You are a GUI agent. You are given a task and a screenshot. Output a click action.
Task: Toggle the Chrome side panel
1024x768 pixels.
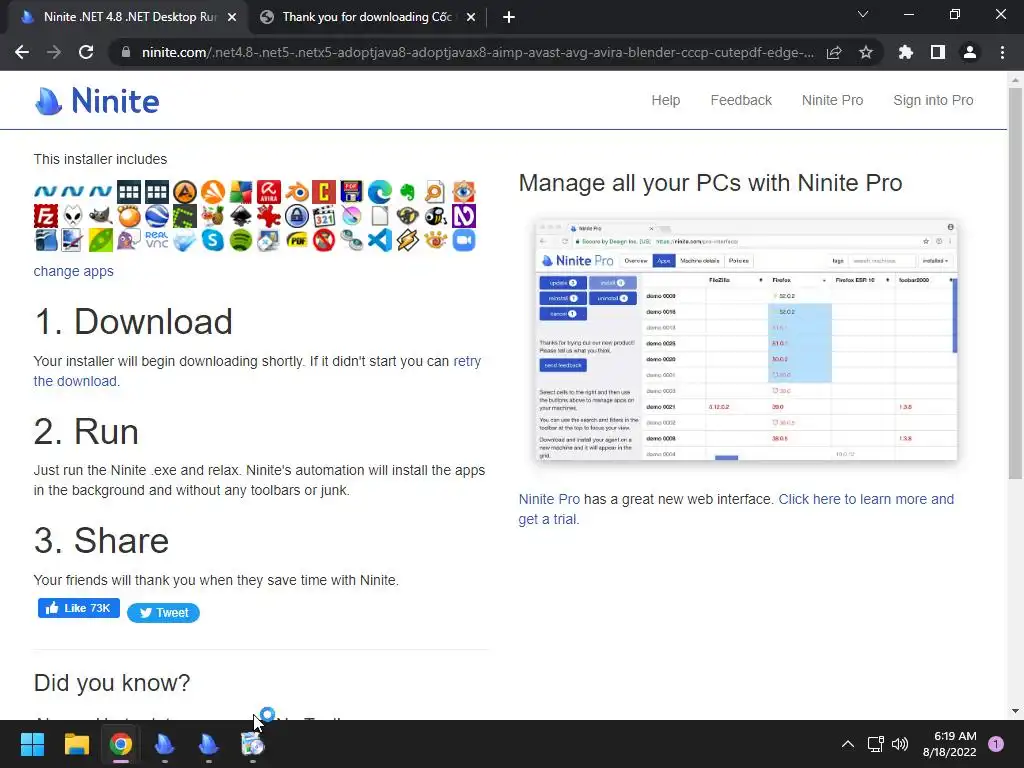tap(938, 52)
